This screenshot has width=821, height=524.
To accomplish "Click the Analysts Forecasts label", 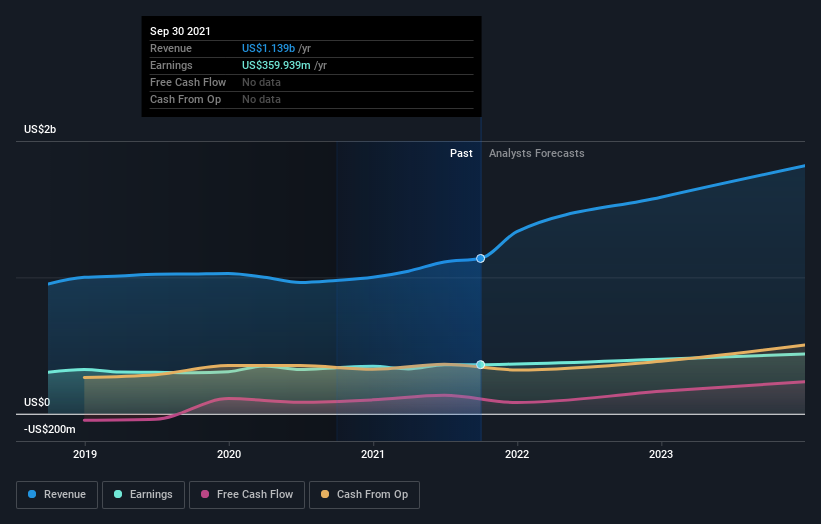I will click(x=537, y=153).
